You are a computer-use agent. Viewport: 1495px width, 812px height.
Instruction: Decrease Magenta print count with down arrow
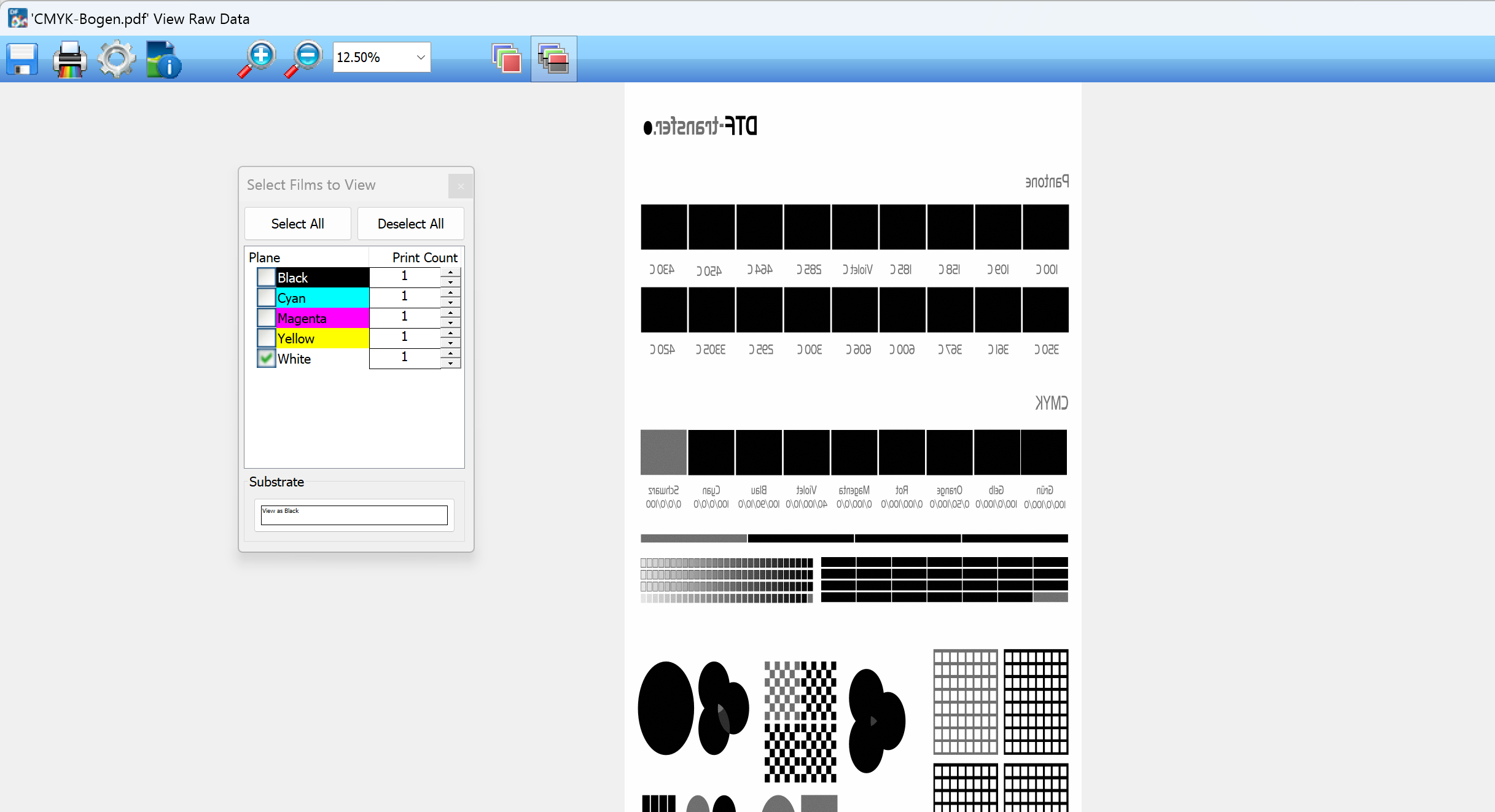[450, 322]
